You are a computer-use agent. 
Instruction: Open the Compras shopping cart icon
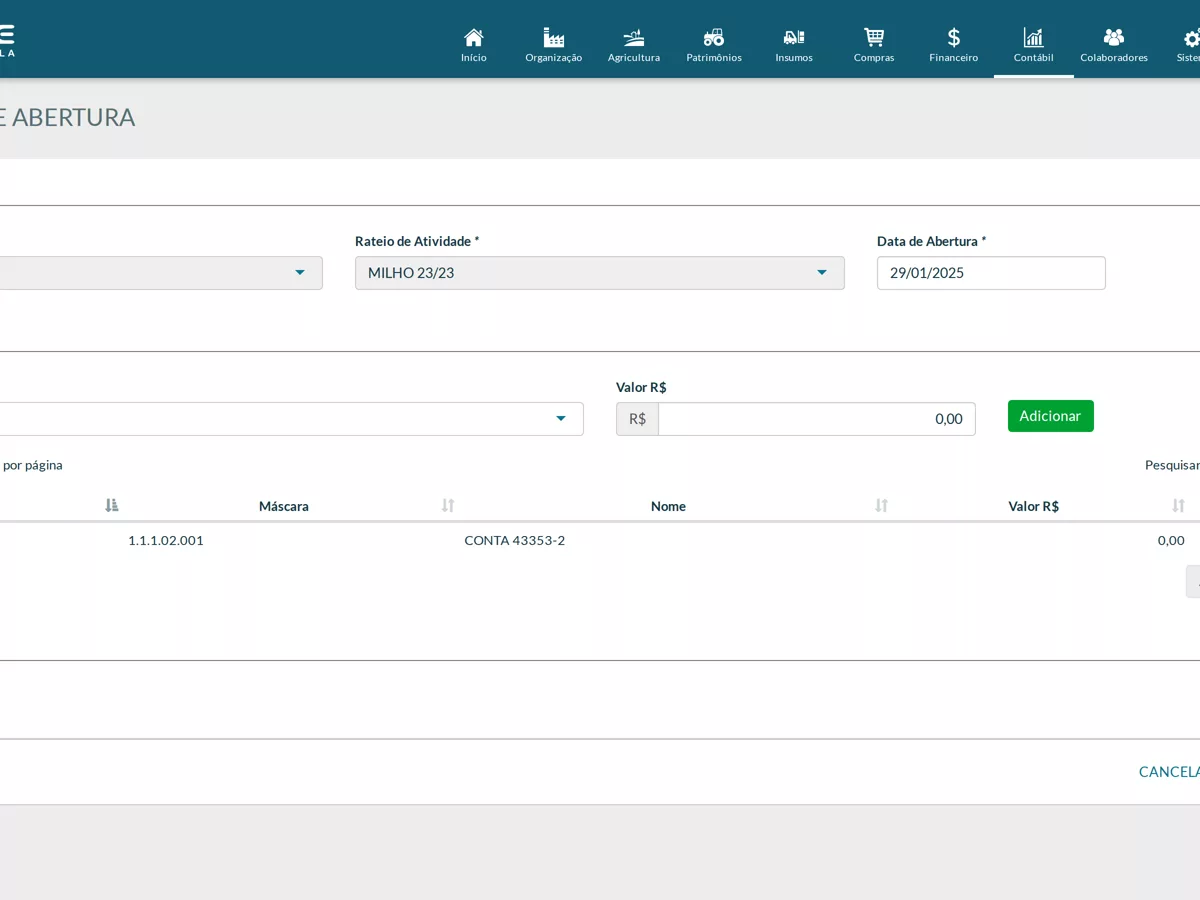[x=874, y=38]
